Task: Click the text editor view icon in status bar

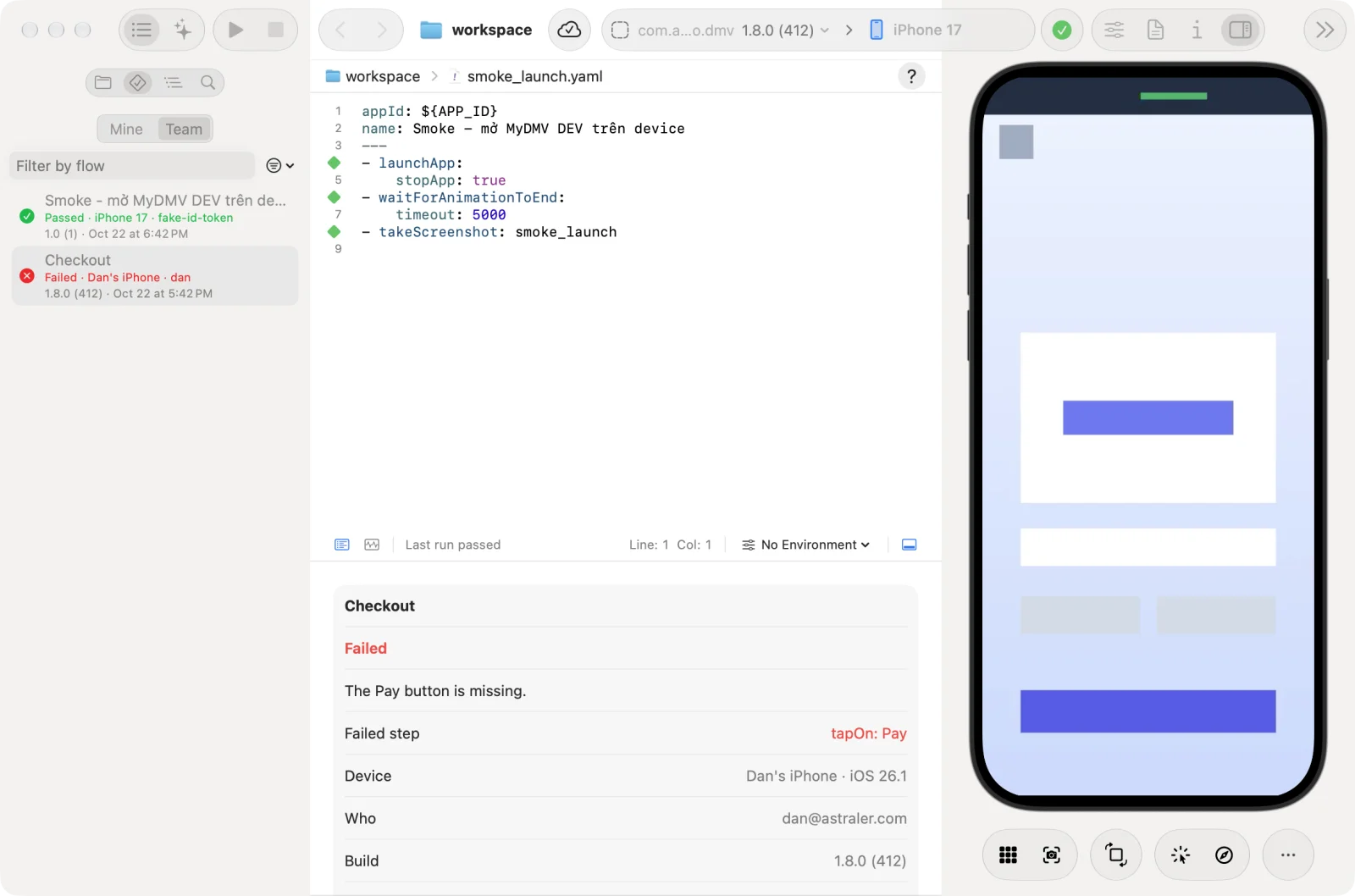Action: pyautogui.click(x=342, y=545)
